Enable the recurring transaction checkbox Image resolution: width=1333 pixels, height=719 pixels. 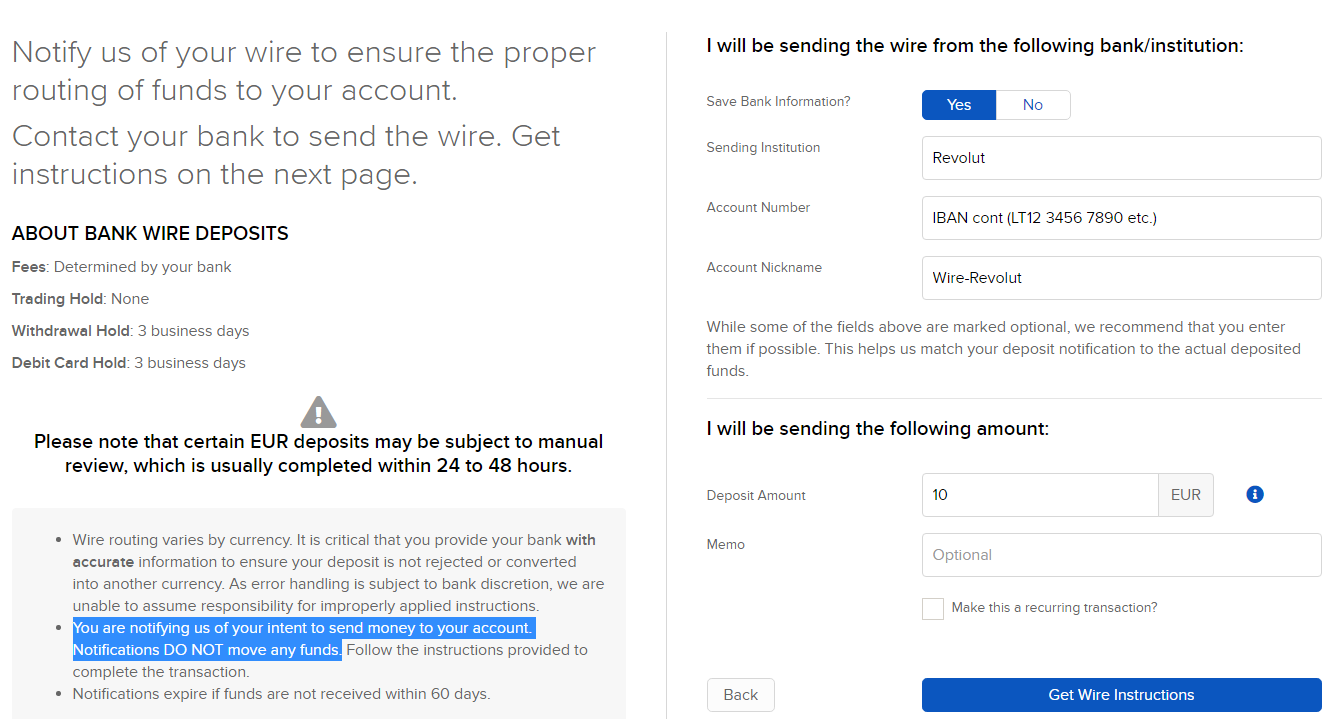(x=933, y=608)
